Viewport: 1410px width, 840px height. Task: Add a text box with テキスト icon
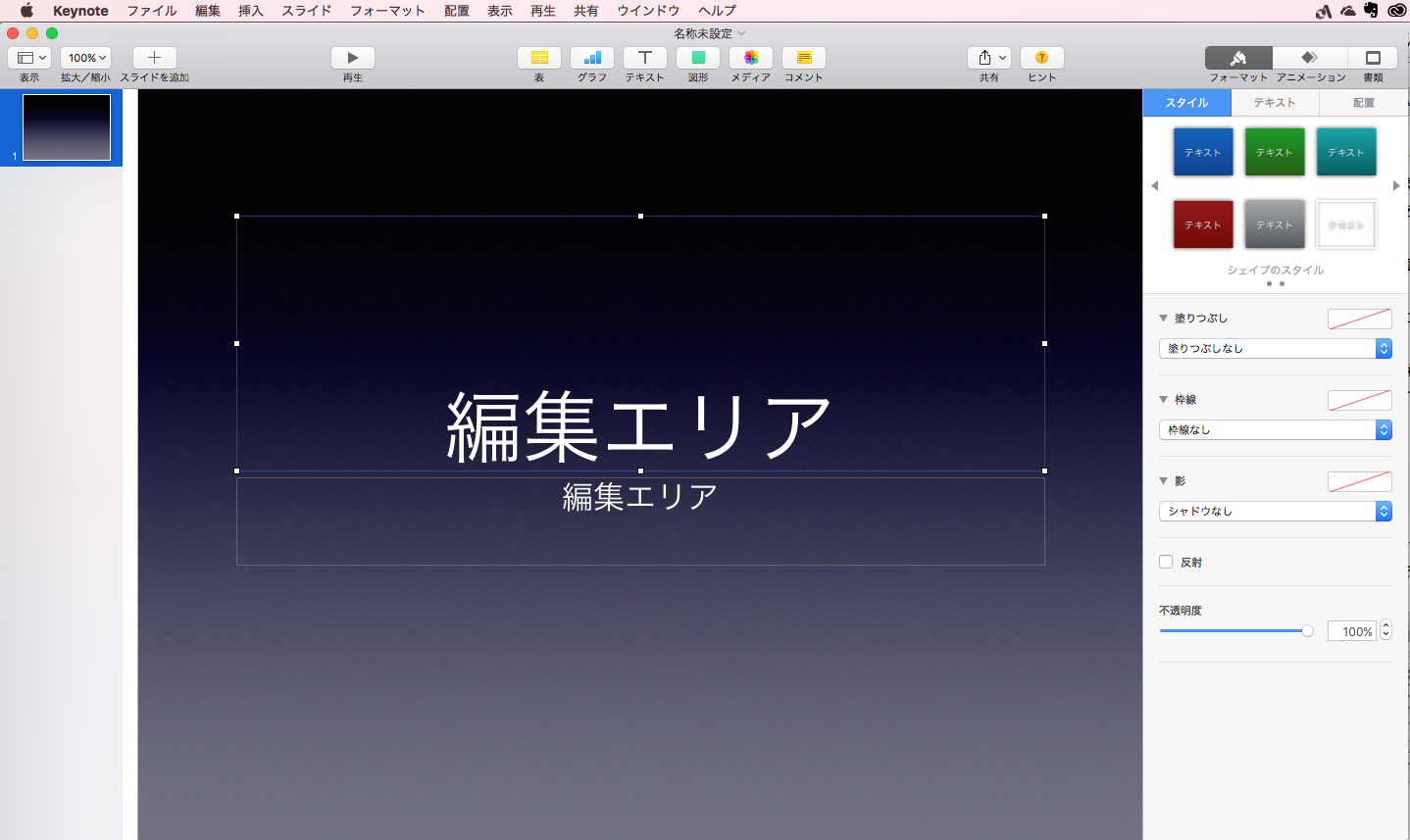[645, 58]
